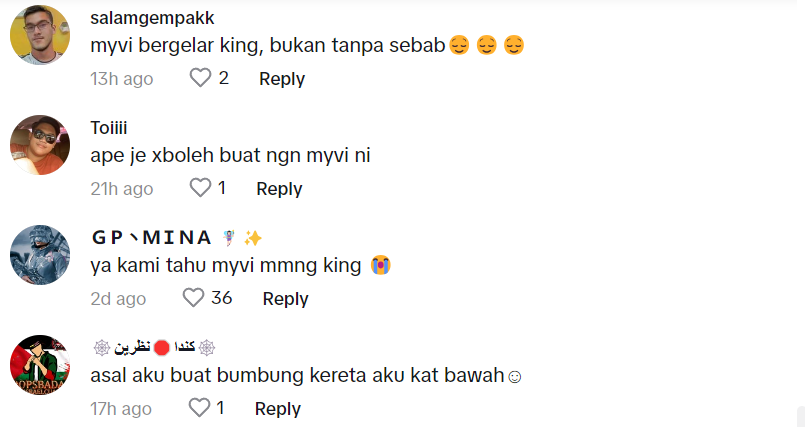
Task: Like the GP MINA comment heart
Action: (x=194, y=298)
